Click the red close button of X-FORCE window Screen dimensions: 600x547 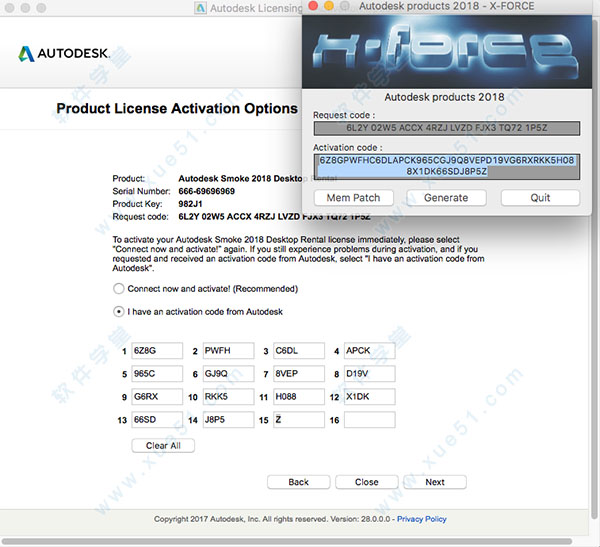pos(313,6)
